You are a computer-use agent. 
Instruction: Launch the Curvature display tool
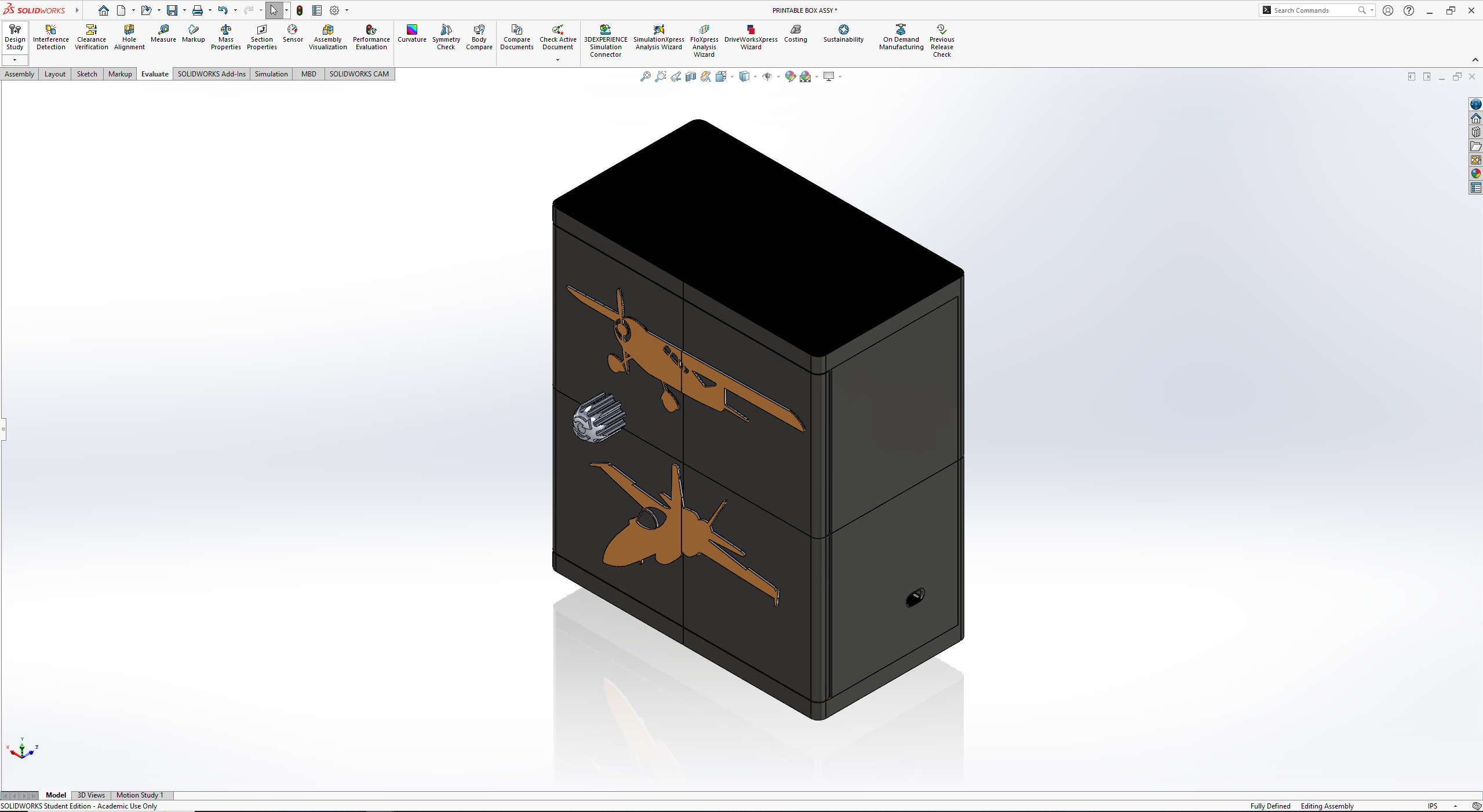pyautogui.click(x=411, y=34)
